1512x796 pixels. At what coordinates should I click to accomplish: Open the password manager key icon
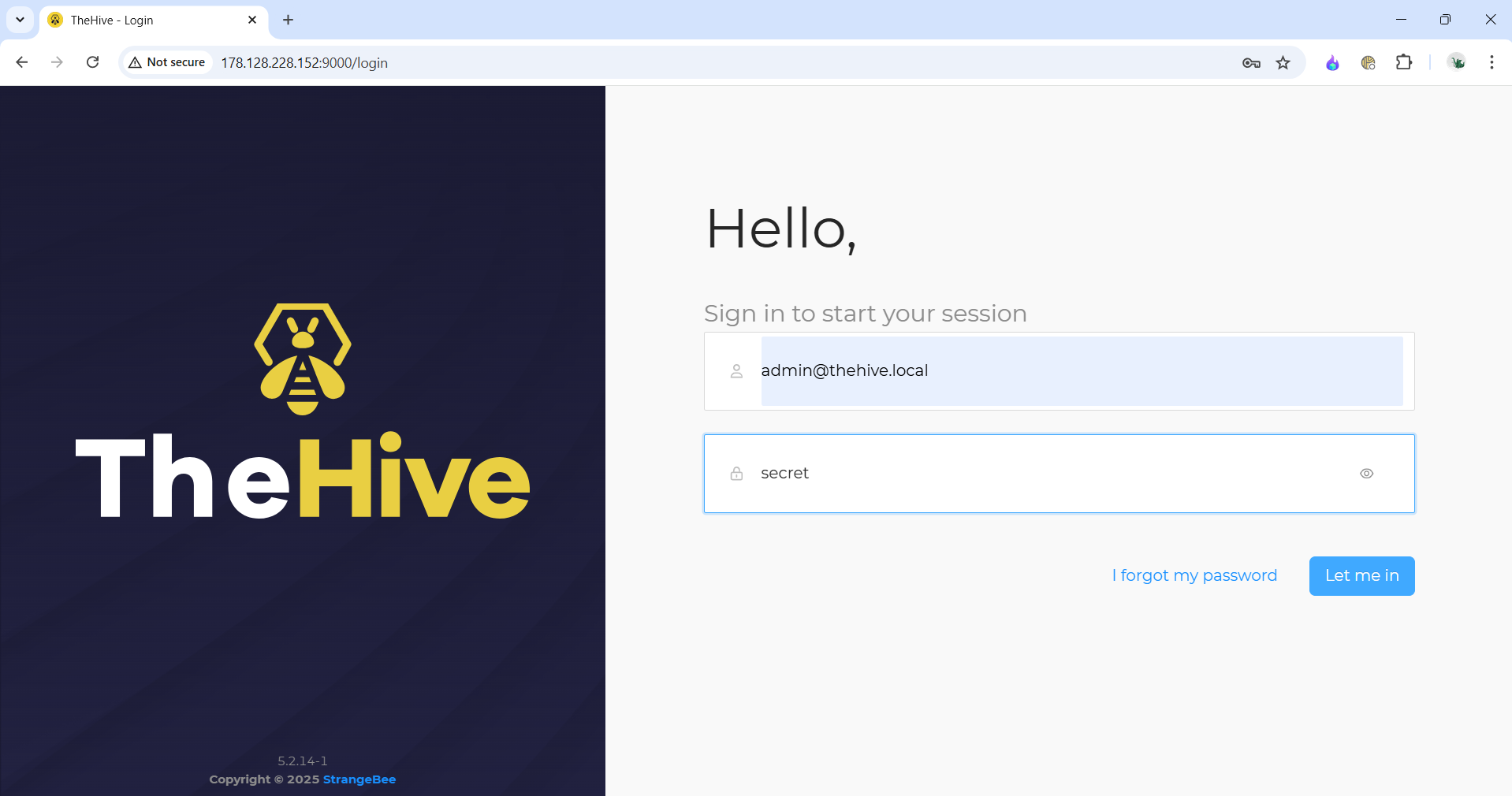pos(1250,62)
